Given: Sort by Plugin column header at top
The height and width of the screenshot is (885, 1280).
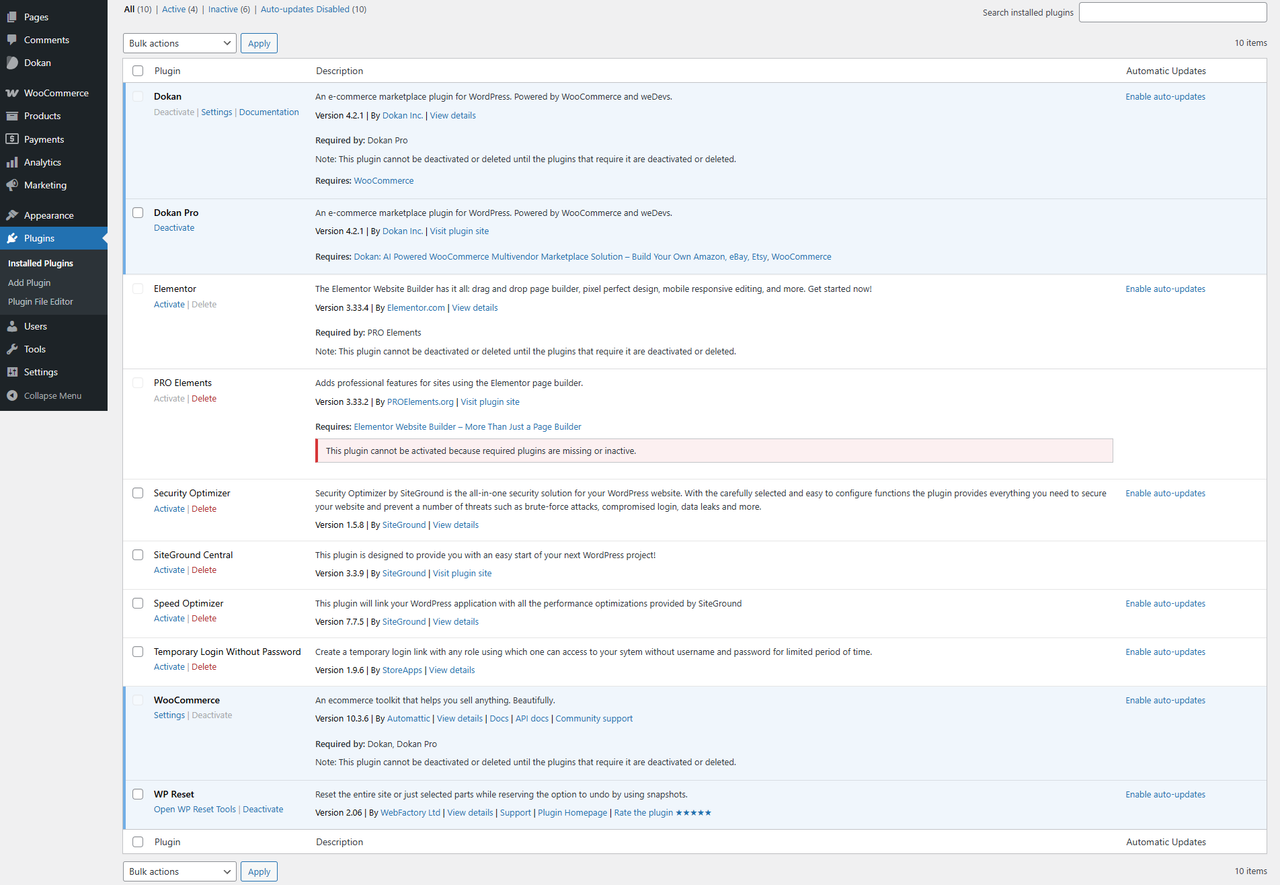Looking at the screenshot, I should pos(167,71).
